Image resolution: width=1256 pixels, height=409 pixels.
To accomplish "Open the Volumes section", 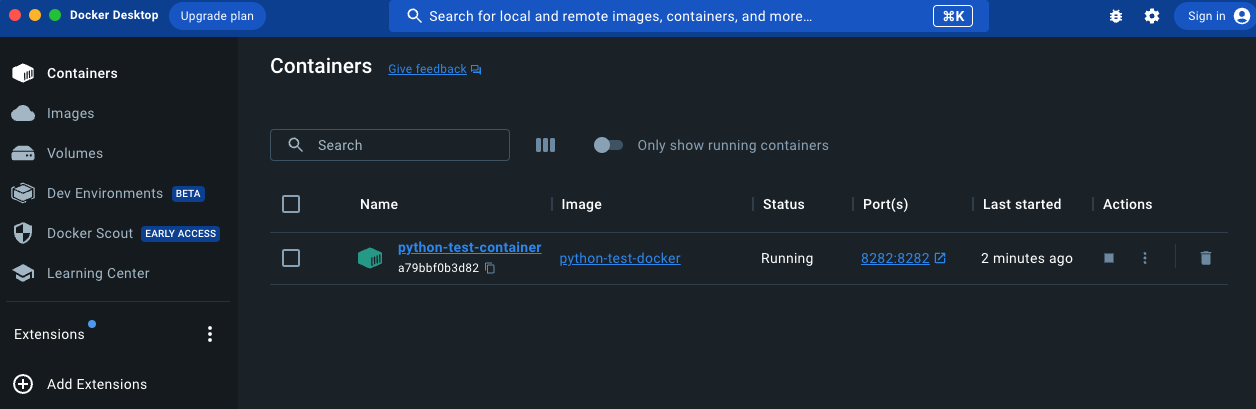I will [x=74, y=153].
